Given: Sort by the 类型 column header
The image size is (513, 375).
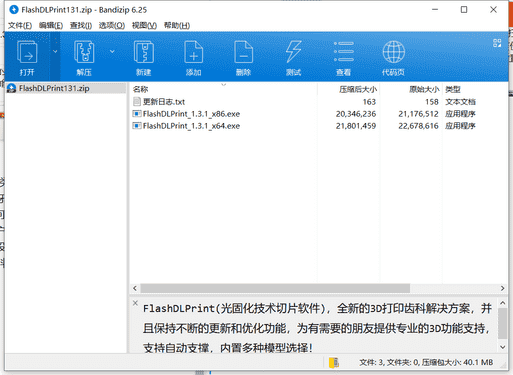Looking at the screenshot, I should click(475, 89).
